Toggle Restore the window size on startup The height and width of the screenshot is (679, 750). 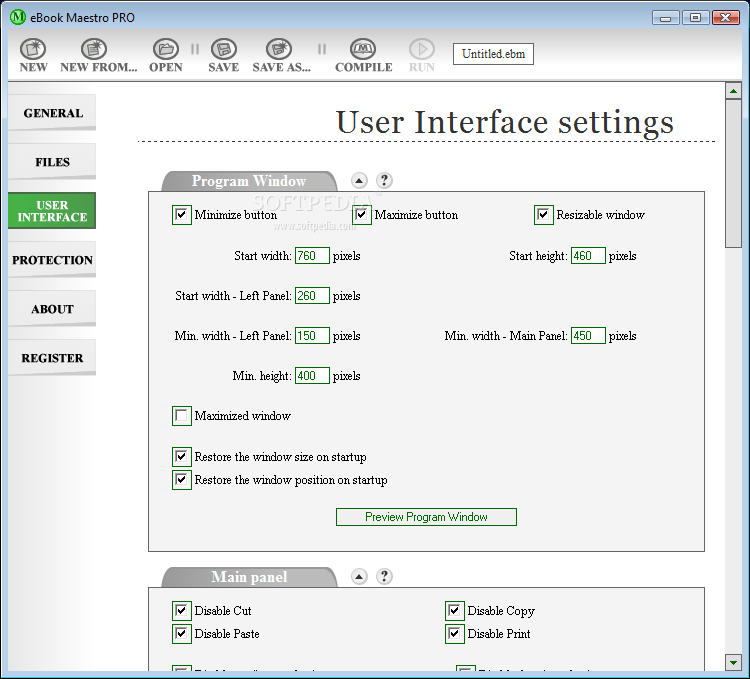tap(182, 457)
